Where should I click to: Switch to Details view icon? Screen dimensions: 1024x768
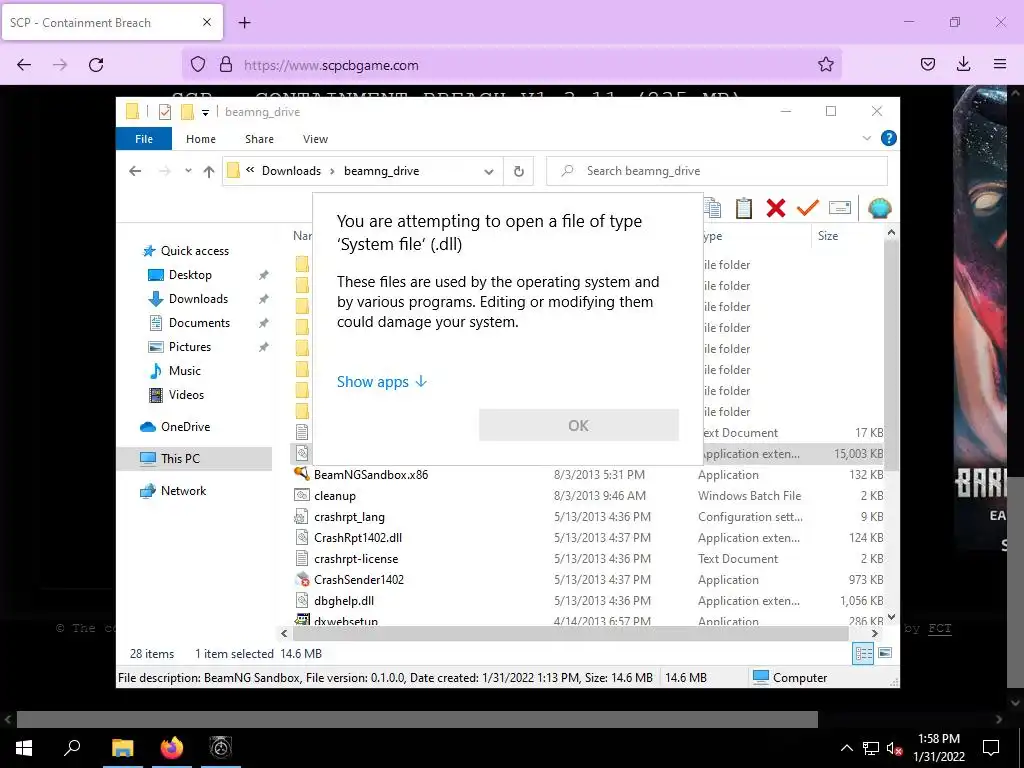point(863,653)
